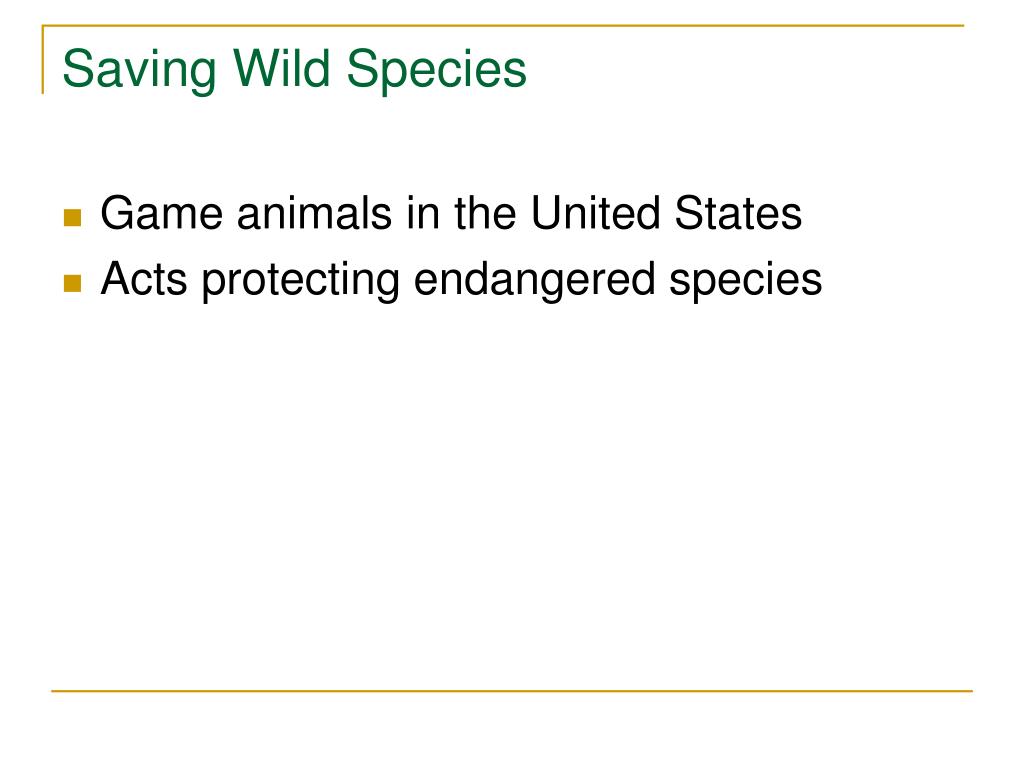Click the gold horizontal line above title
Image resolution: width=1024 pixels, height=768 pixels.
tap(503, 25)
